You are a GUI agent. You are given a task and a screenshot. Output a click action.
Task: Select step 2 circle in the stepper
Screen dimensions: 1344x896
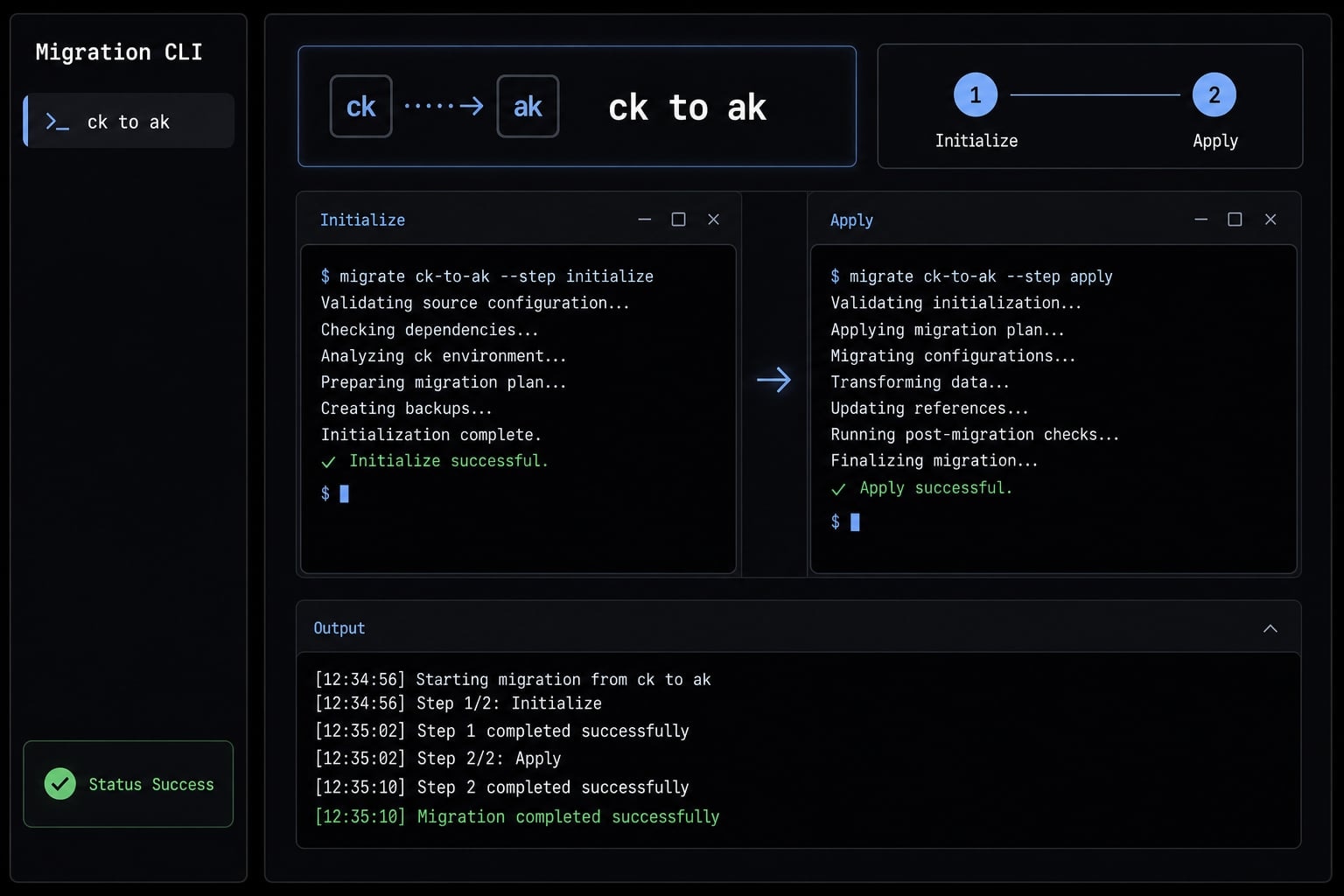point(1214,94)
